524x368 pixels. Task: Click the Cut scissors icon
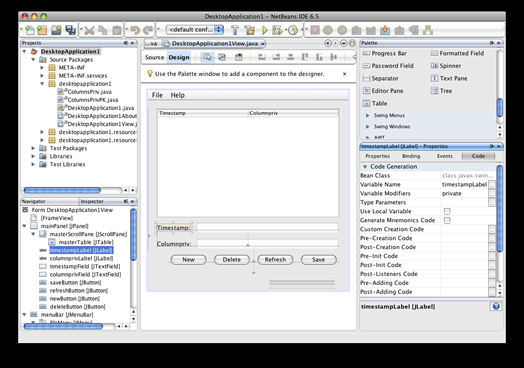pos(89,30)
